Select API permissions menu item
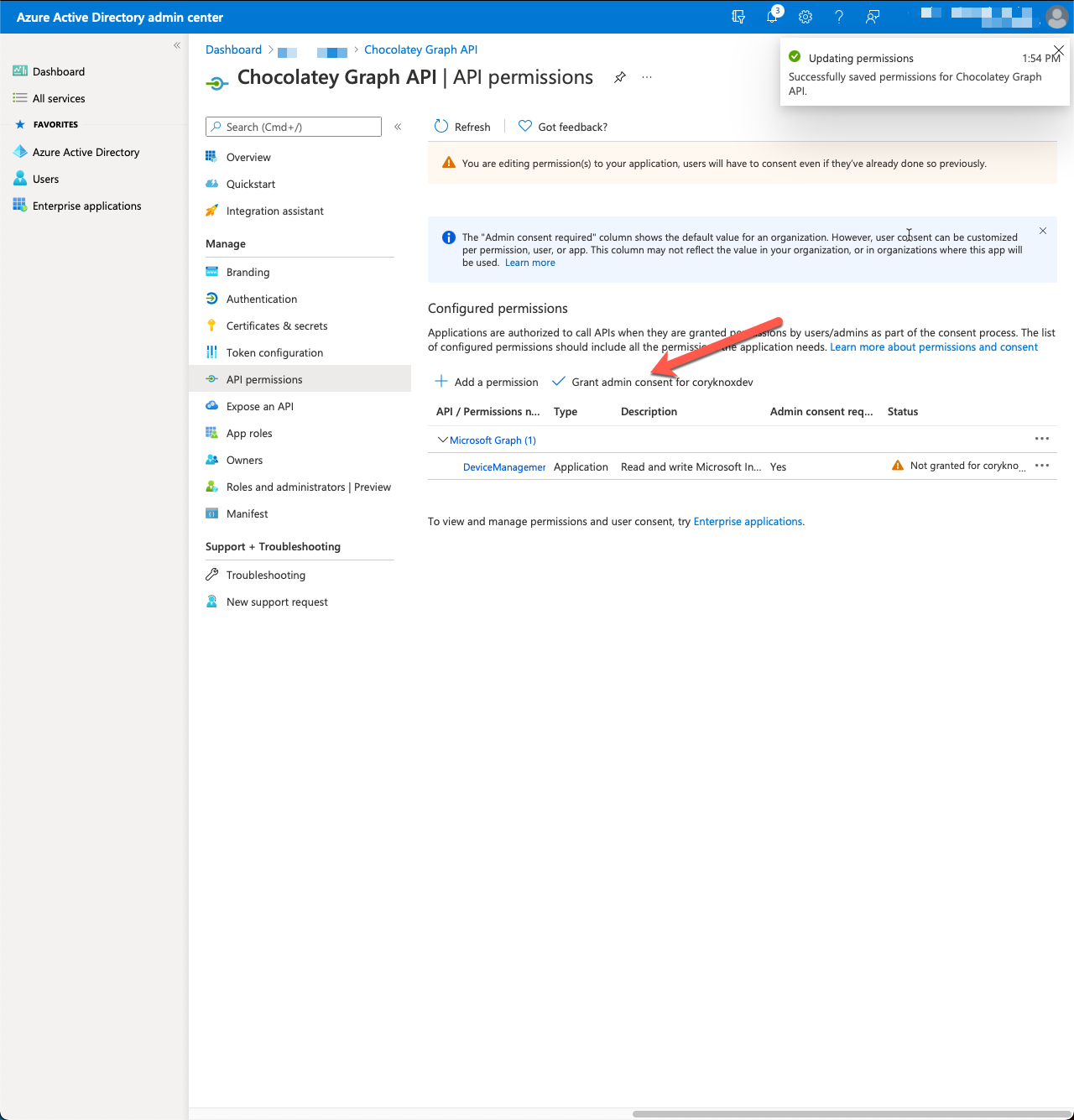The height and width of the screenshot is (1120, 1074). tap(300, 379)
